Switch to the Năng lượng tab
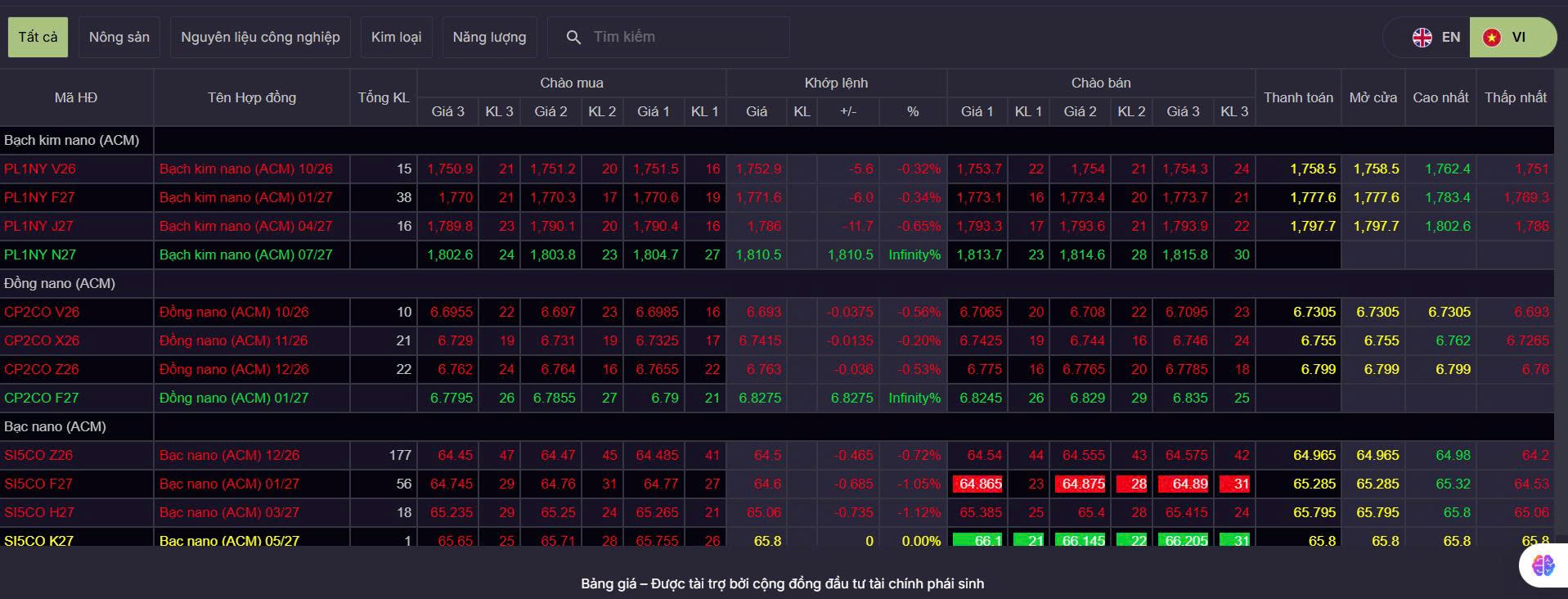This screenshot has width=1568, height=599. [x=489, y=37]
